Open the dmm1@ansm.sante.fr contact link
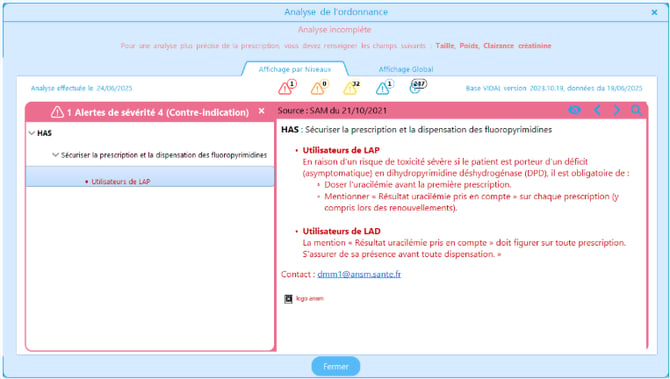Viewport: 670px width, 379px height. (359, 274)
